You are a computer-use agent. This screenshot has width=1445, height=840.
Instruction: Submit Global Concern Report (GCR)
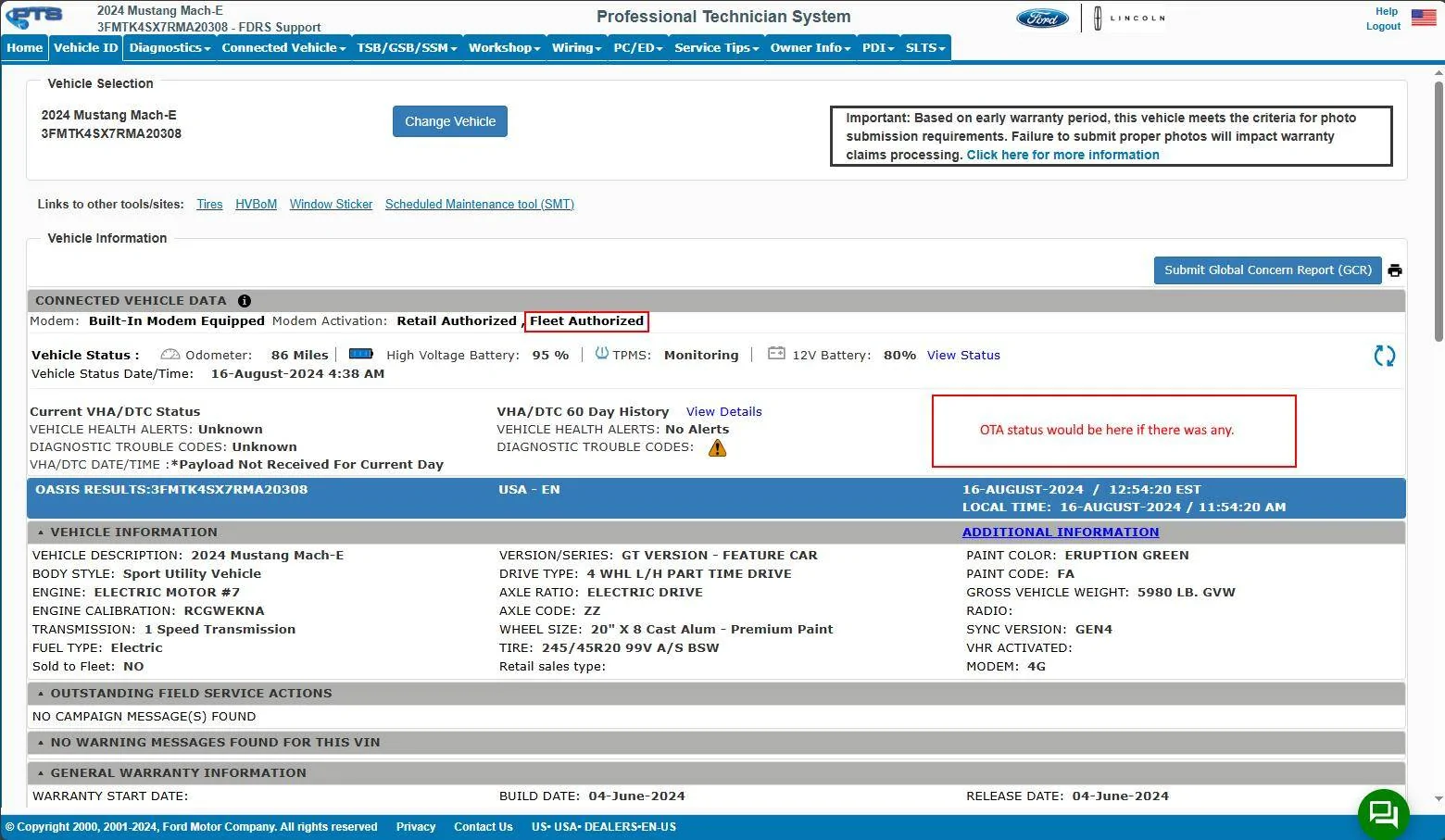(1267, 270)
